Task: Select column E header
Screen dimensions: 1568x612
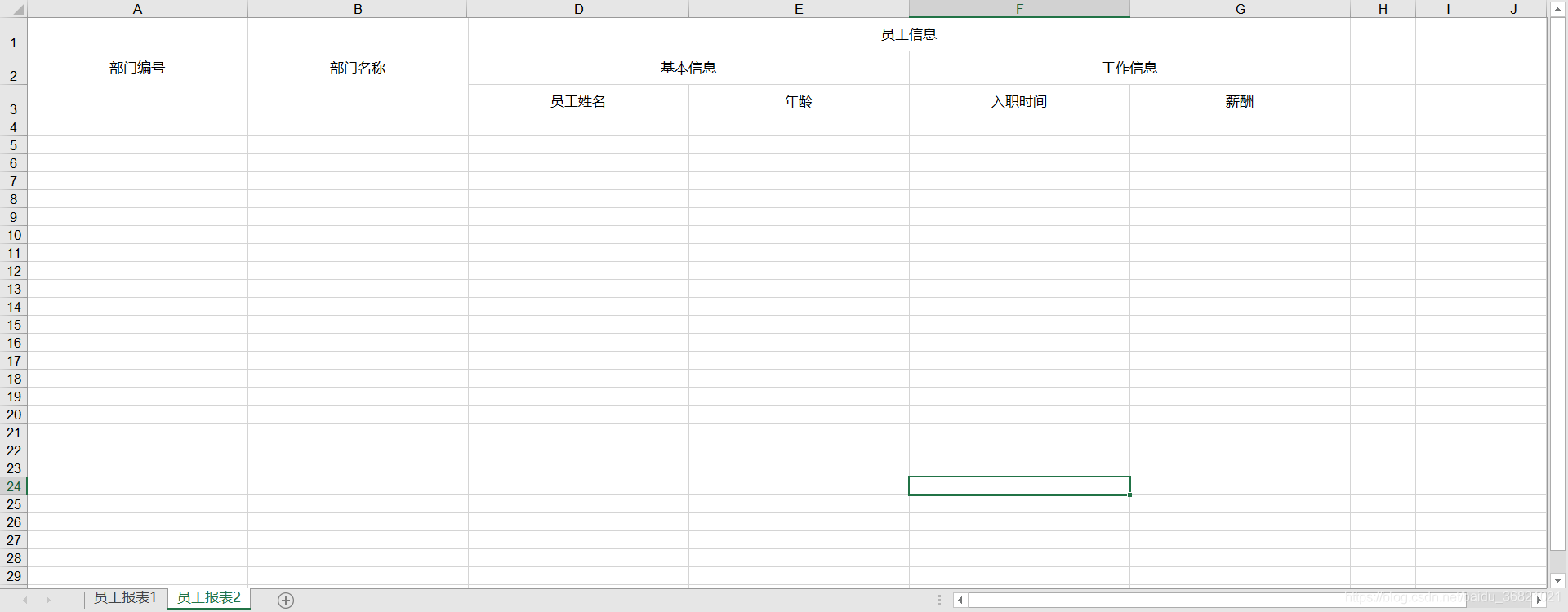Action: (799, 9)
